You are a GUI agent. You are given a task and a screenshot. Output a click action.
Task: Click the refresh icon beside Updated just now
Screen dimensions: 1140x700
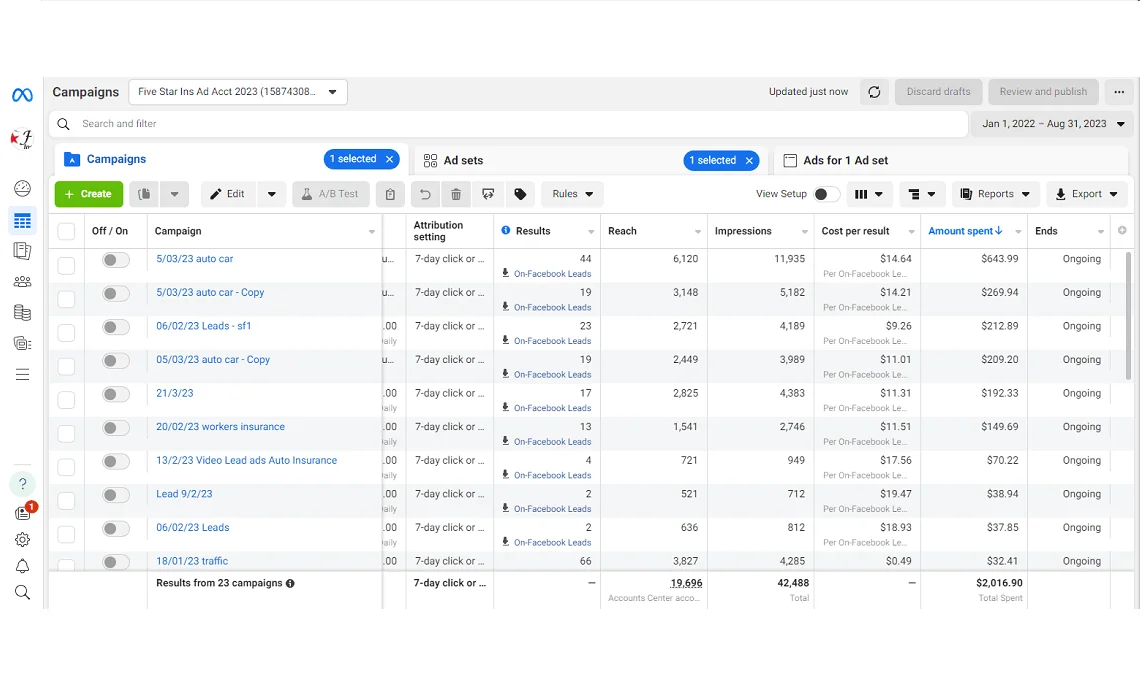[874, 92]
